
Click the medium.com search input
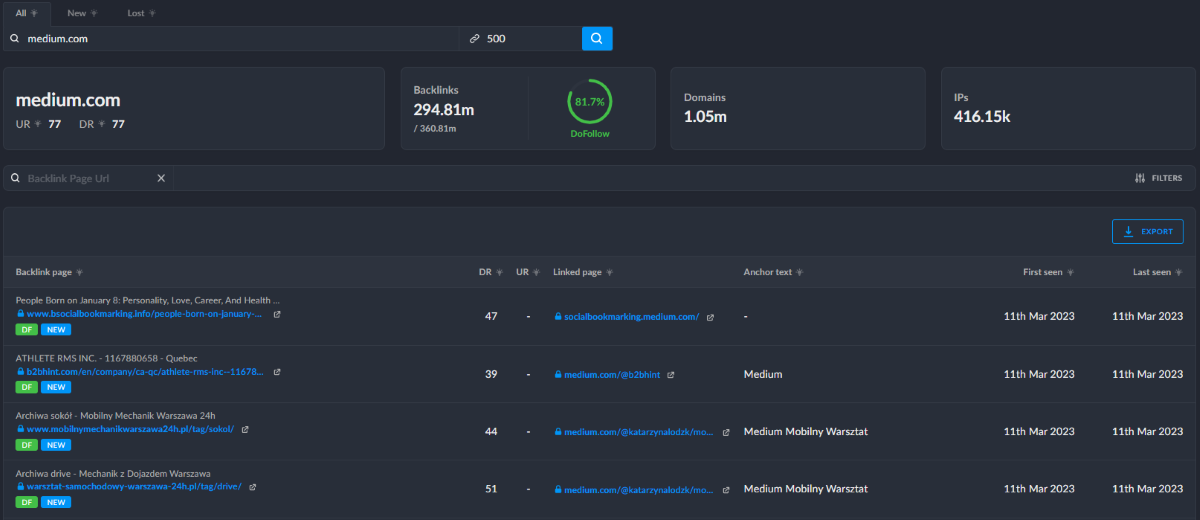point(232,38)
